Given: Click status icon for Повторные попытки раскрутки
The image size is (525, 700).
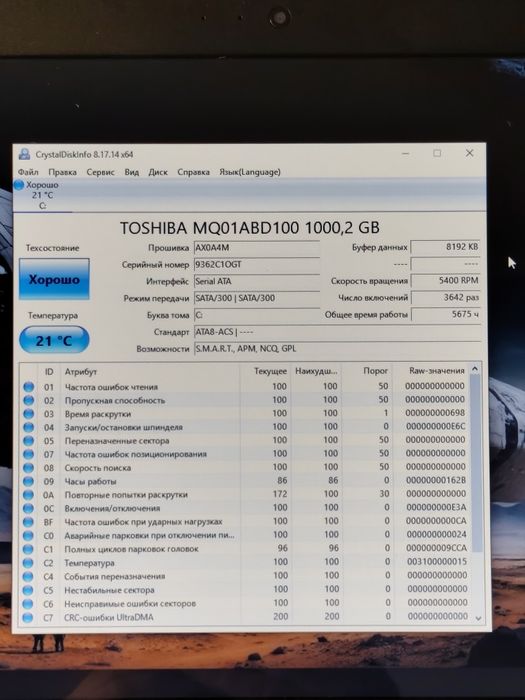Looking at the screenshot, I should (x=29, y=495).
